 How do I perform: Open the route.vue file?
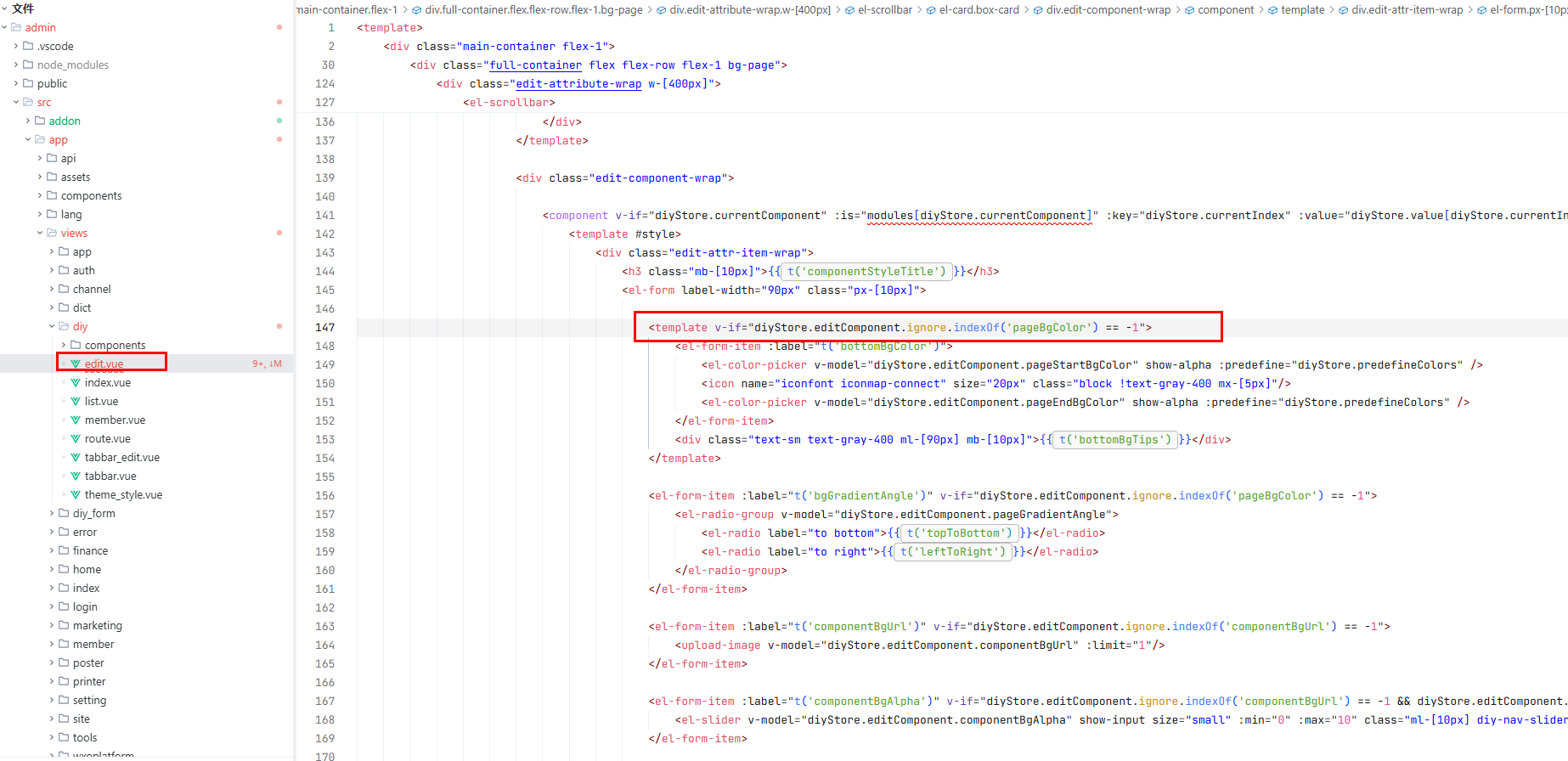[x=107, y=439]
